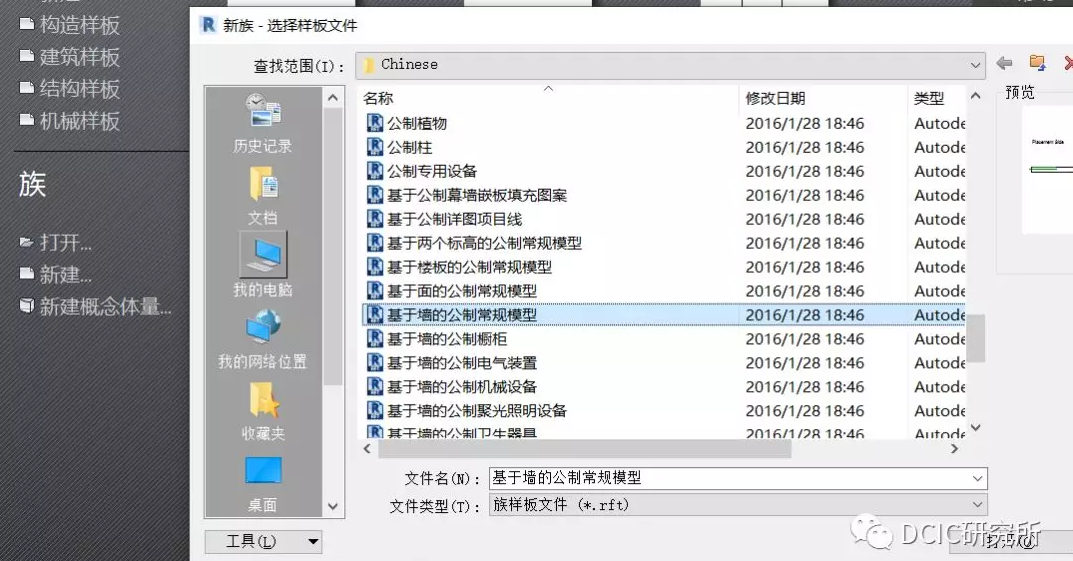Select file name 基于墙的公制橱柜
The image size is (1073, 561).
(447, 339)
